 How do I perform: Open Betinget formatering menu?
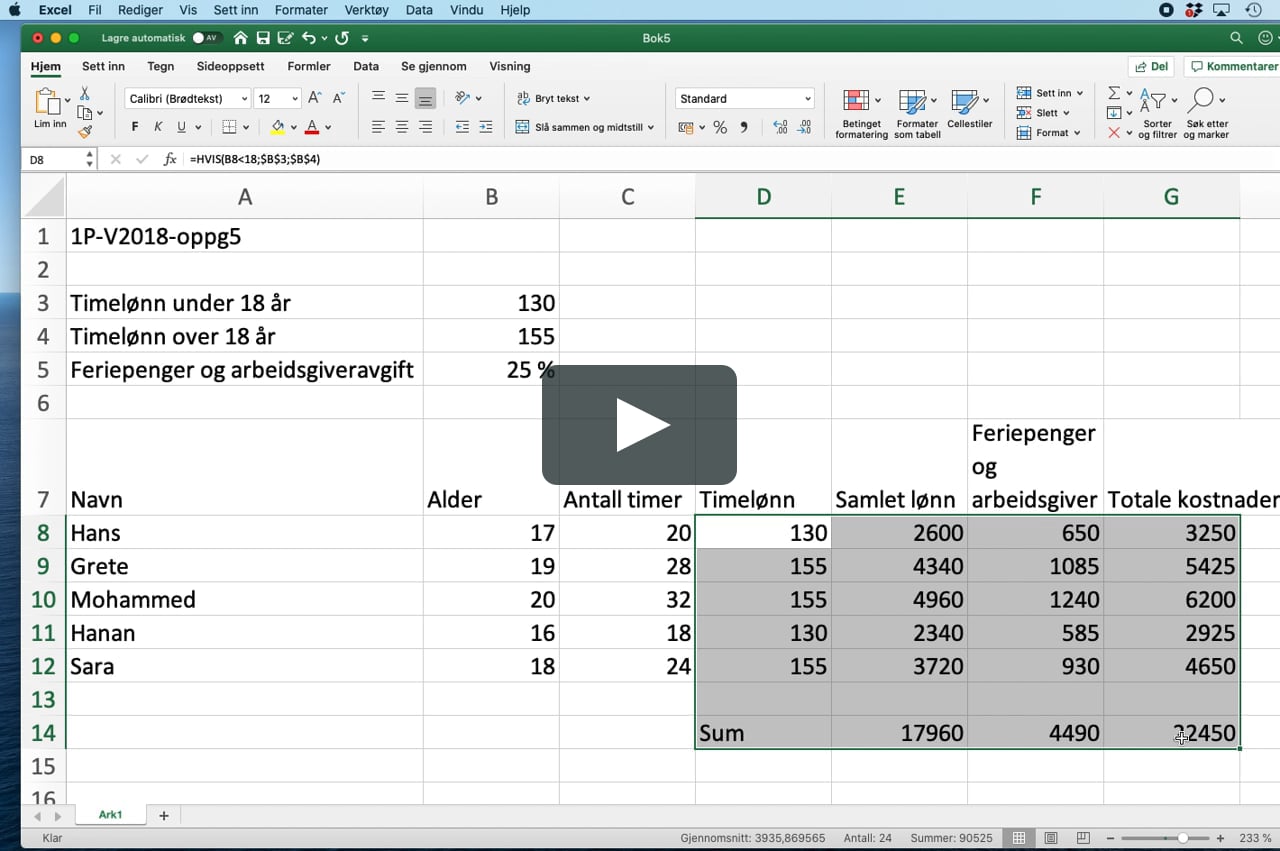click(861, 114)
